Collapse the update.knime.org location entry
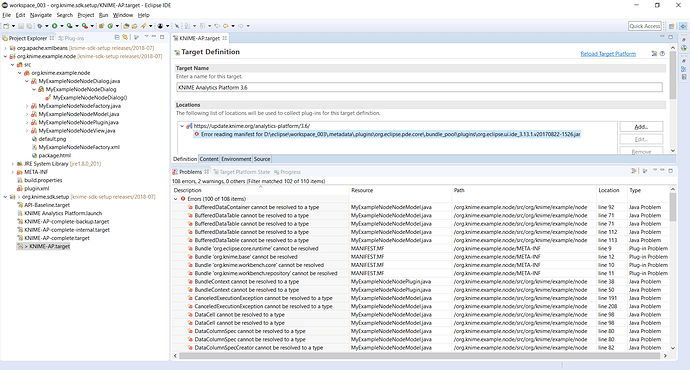Viewport: 690px width, 370px height. [x=182, y=126]
